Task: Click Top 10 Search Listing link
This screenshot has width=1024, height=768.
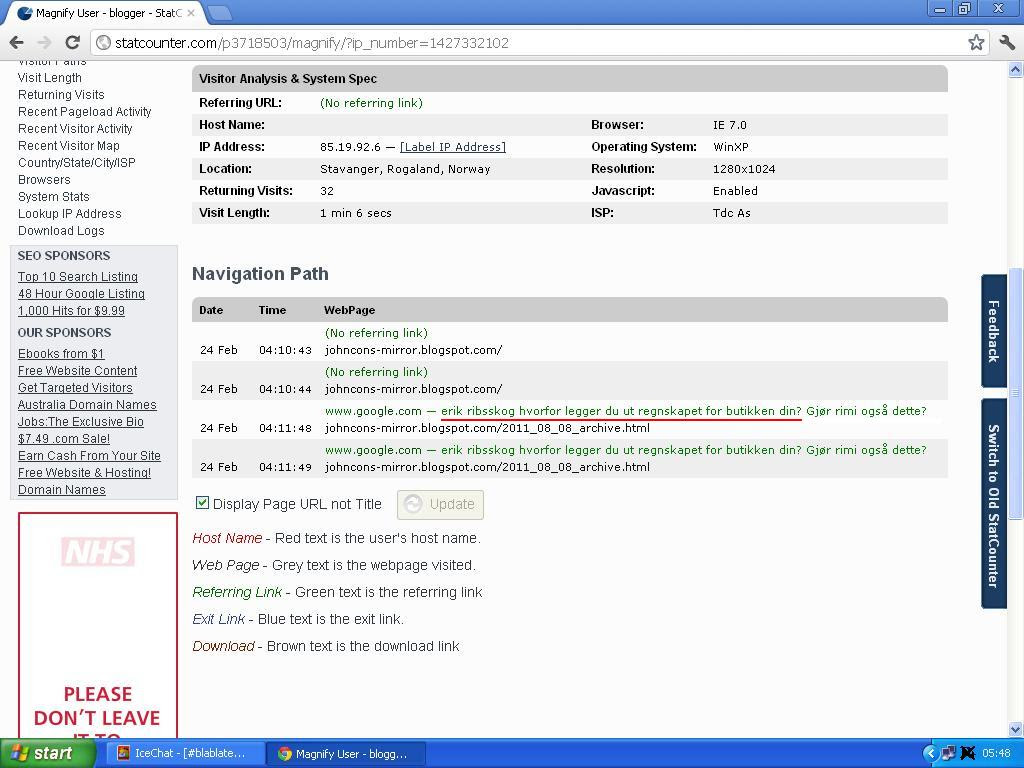Action: 78,277
